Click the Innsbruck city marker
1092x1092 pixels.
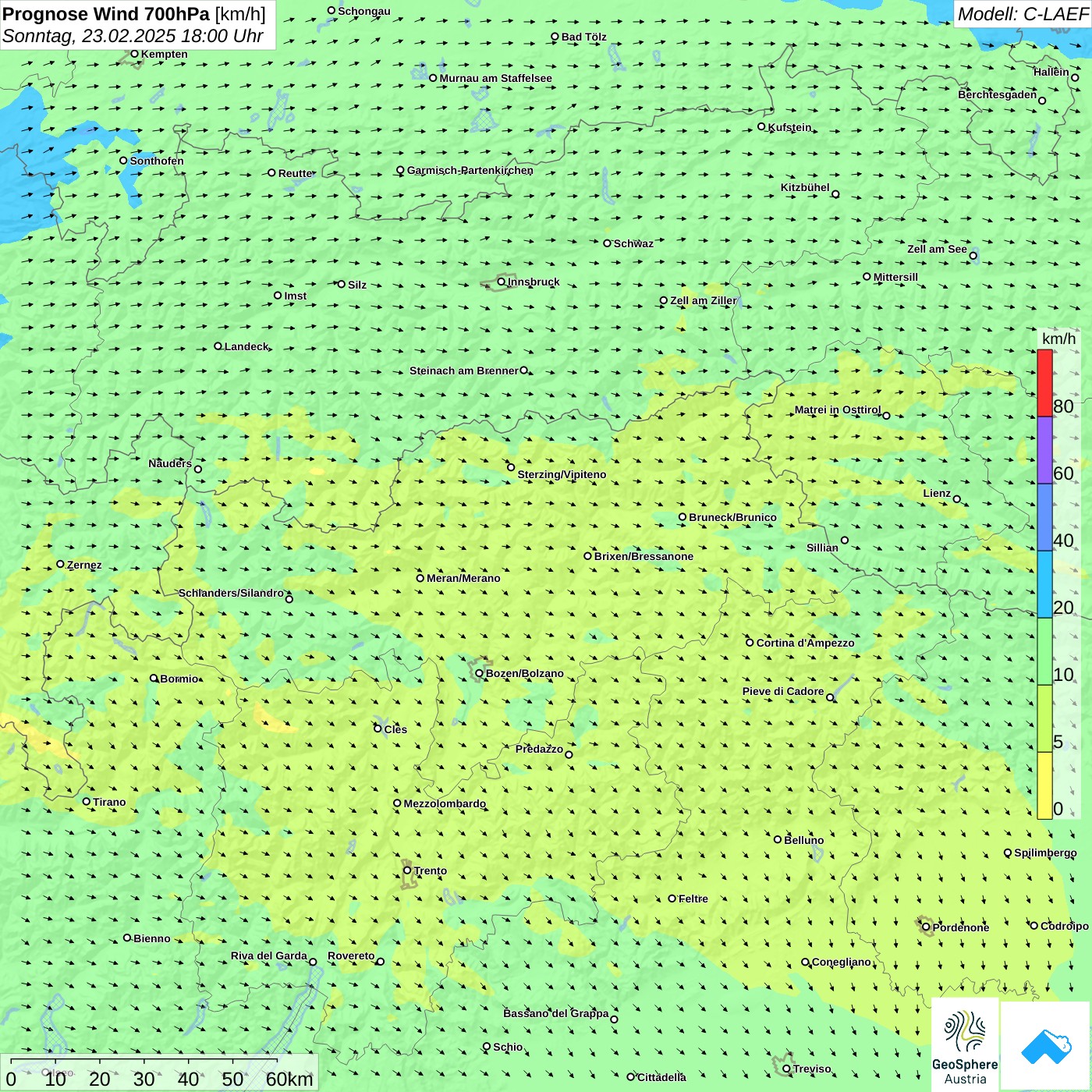(x=502, y=282)
